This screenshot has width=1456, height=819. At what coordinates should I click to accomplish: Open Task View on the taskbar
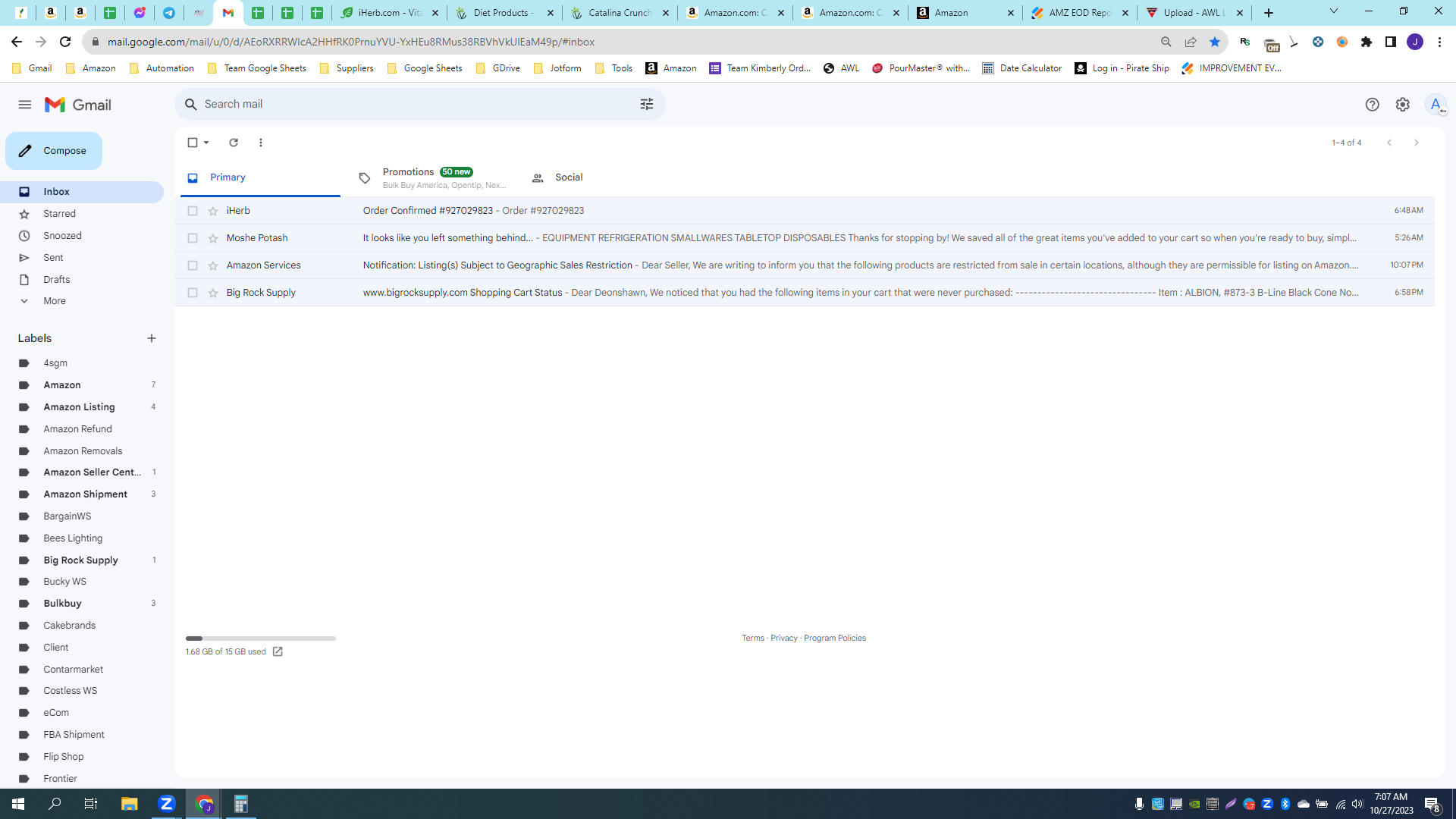(91, 804)
